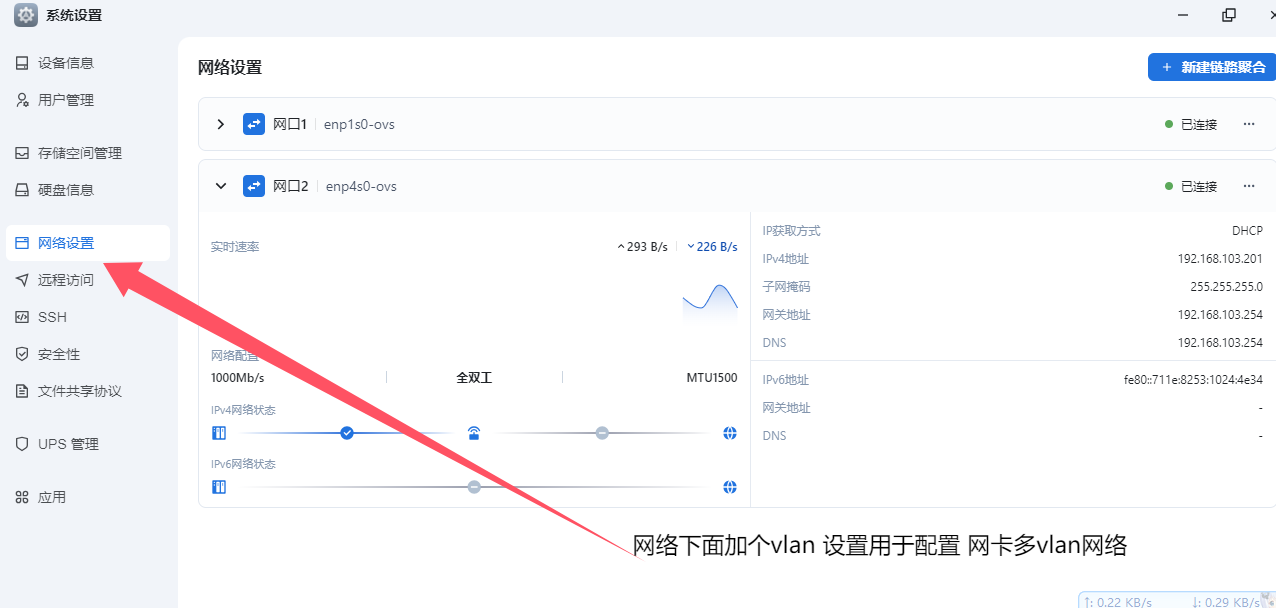Click the 0.29 KB/s download status indicator
Image resolution: width=1276 pixels, height=608 pixels.
coord(1226,602)
